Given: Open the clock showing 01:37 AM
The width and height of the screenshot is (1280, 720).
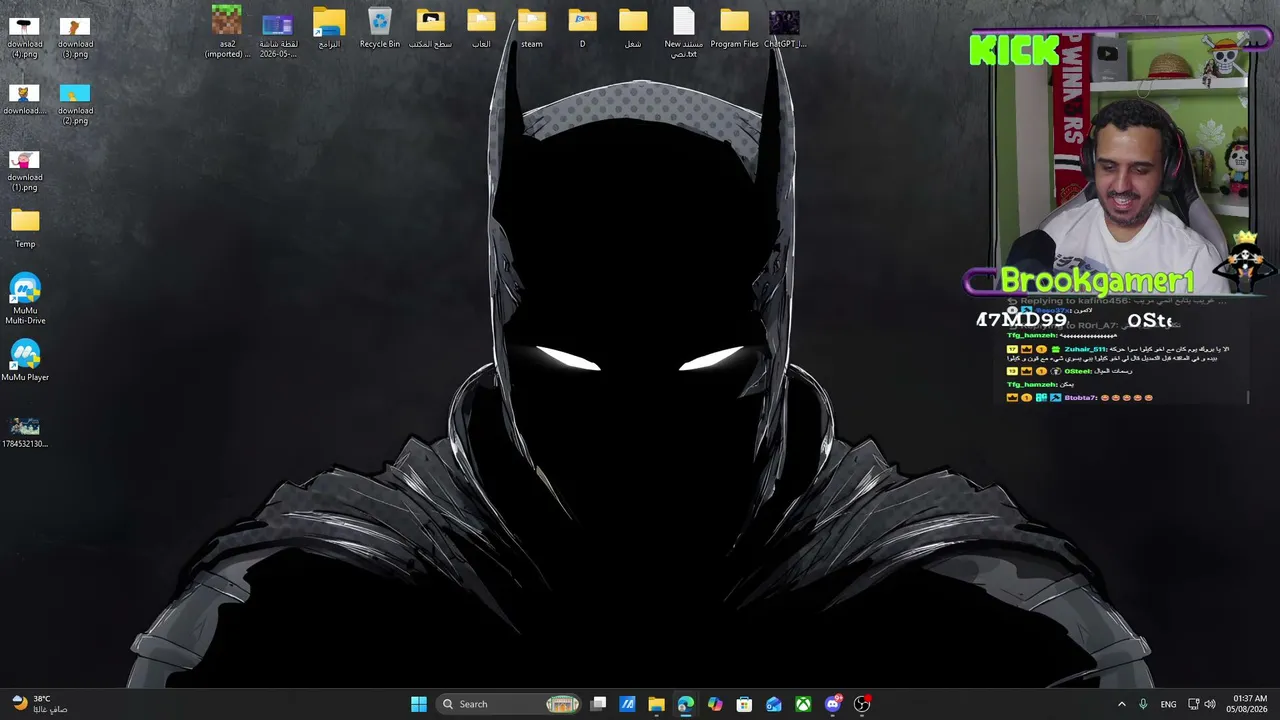Looking at the screenshot, I should (x=1249, y=704).
